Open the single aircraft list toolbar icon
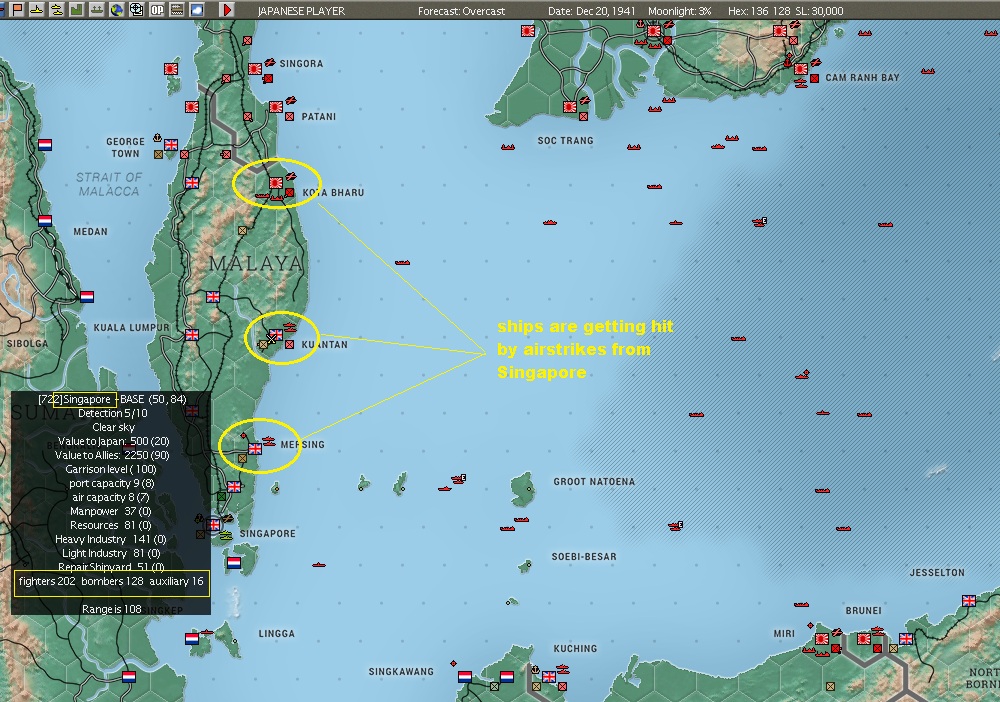1000x702 pixels. pyautogui.click(x=36, y=10)
